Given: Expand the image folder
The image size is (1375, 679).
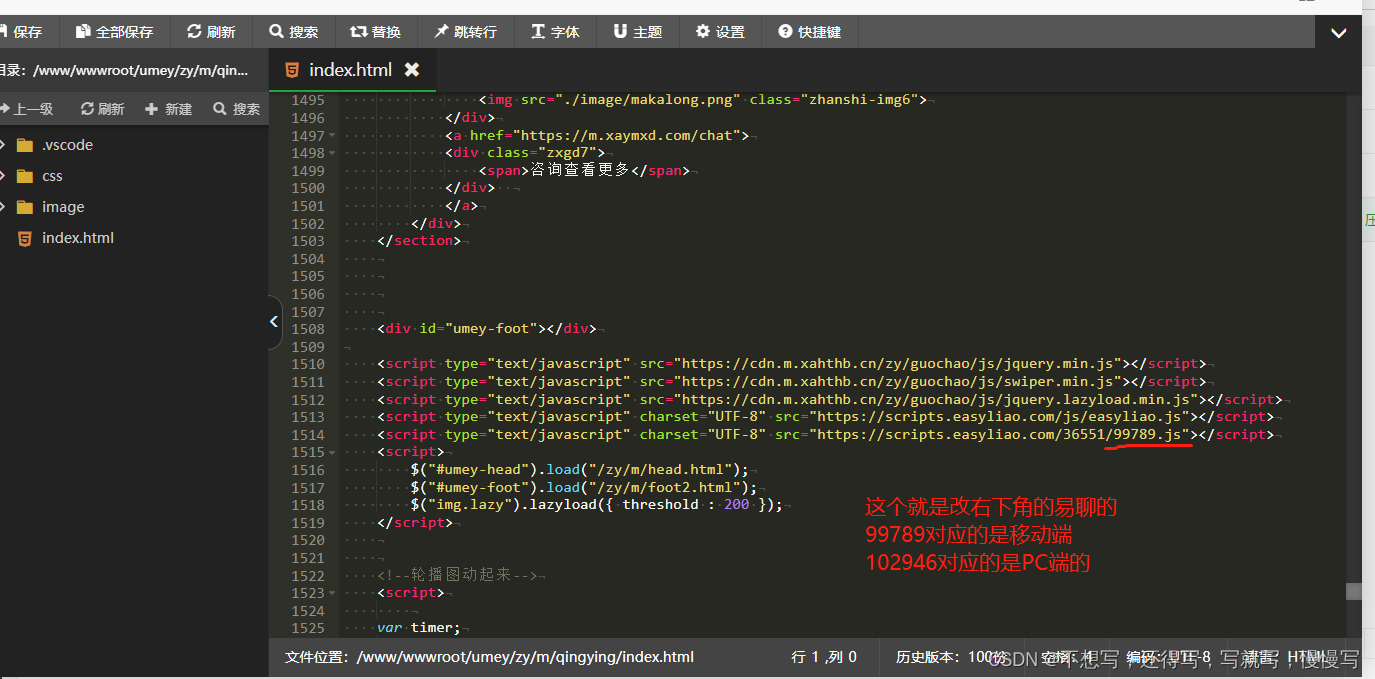Looking at the screenshot, I should tap(3, 207).
